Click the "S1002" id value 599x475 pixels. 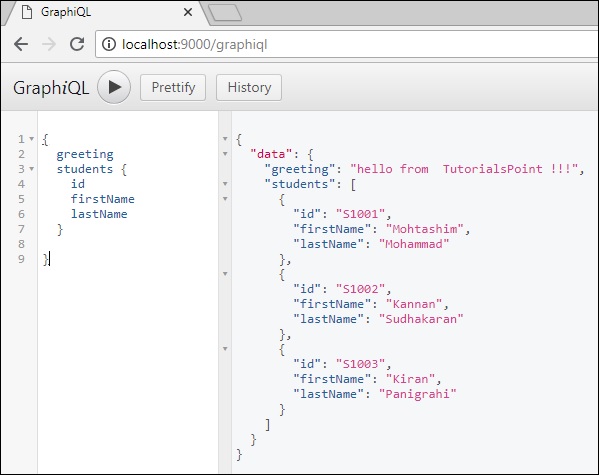(x=360, y=289)
